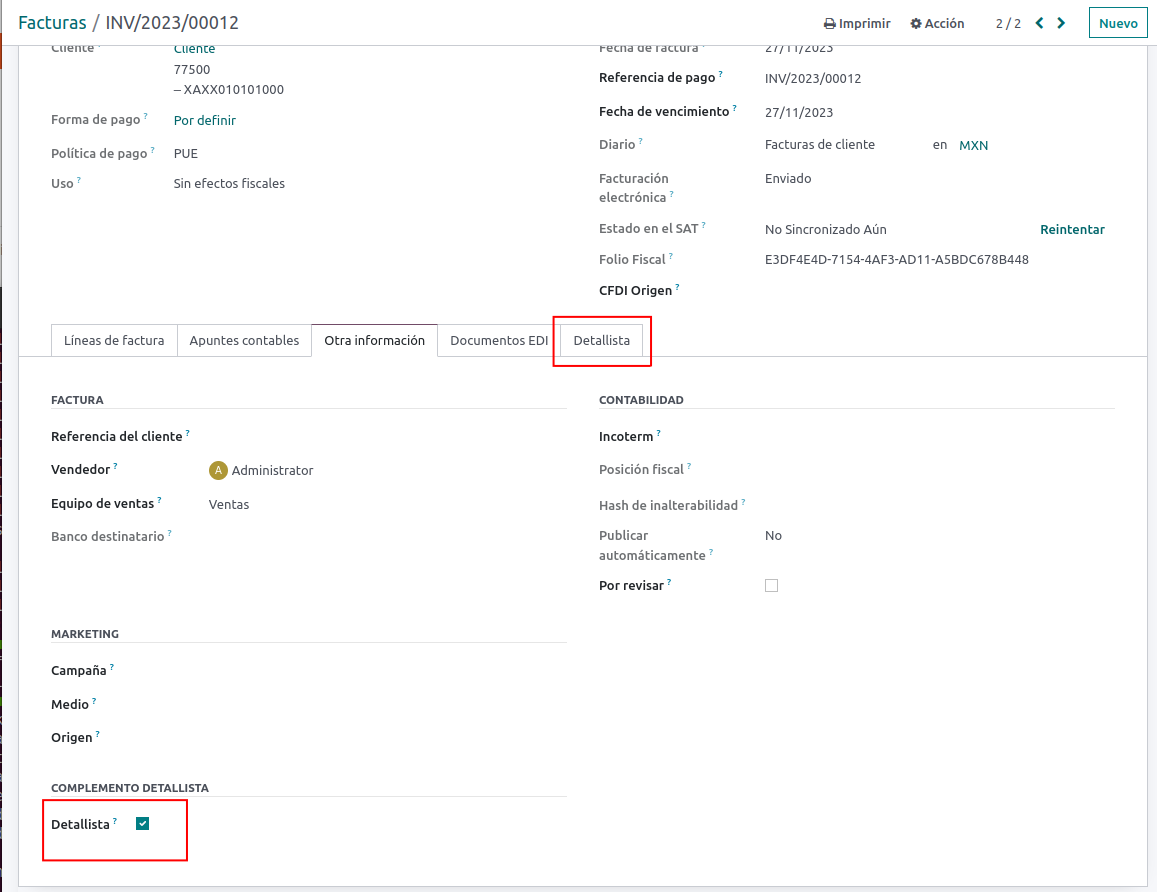The image size is (1157, 892).
Task: Click the printer icon next to Imprimir
Action: 829,24
